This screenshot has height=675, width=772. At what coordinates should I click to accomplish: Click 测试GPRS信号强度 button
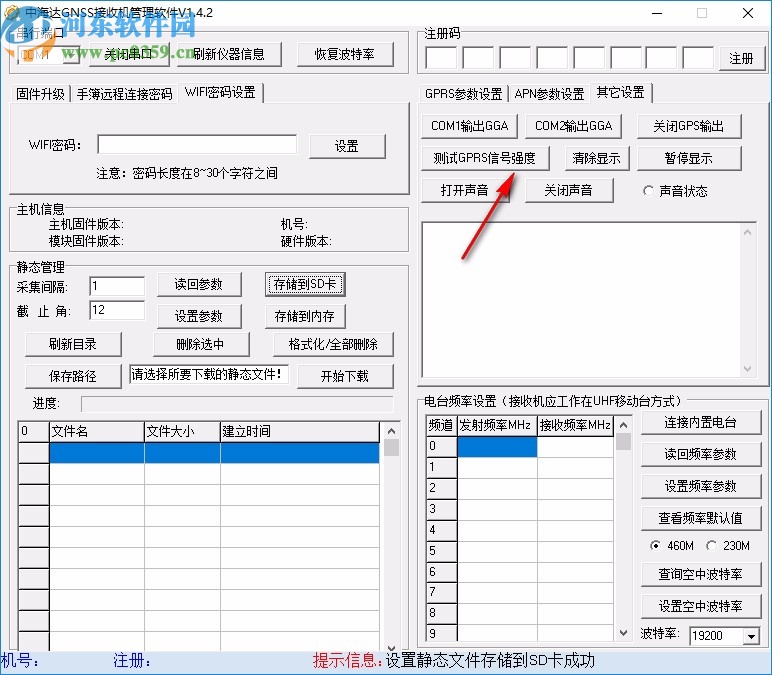485,158
